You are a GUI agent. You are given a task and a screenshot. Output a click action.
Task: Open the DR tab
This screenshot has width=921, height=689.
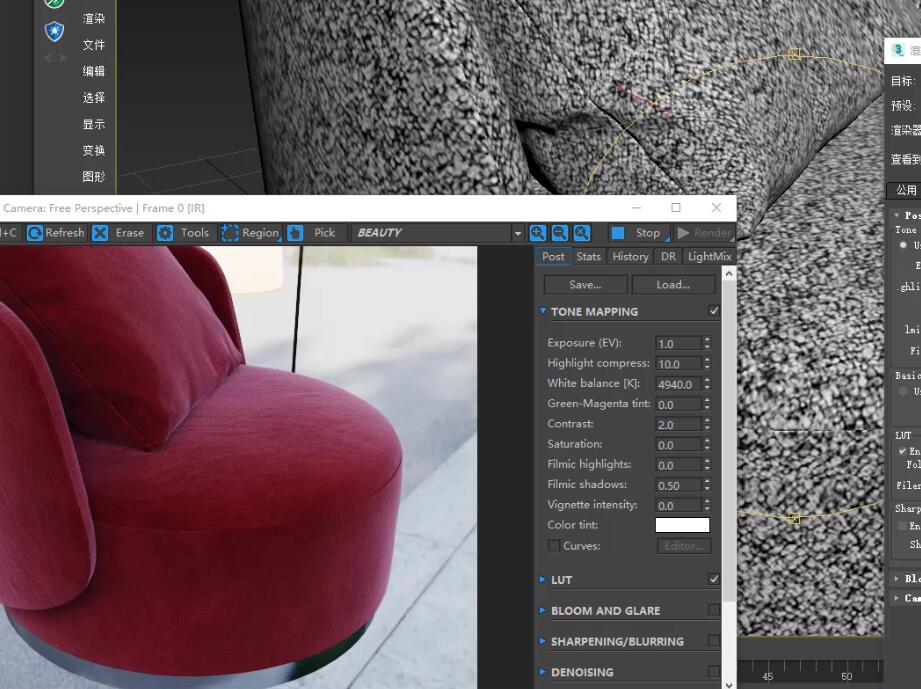[x=668, y=257]
